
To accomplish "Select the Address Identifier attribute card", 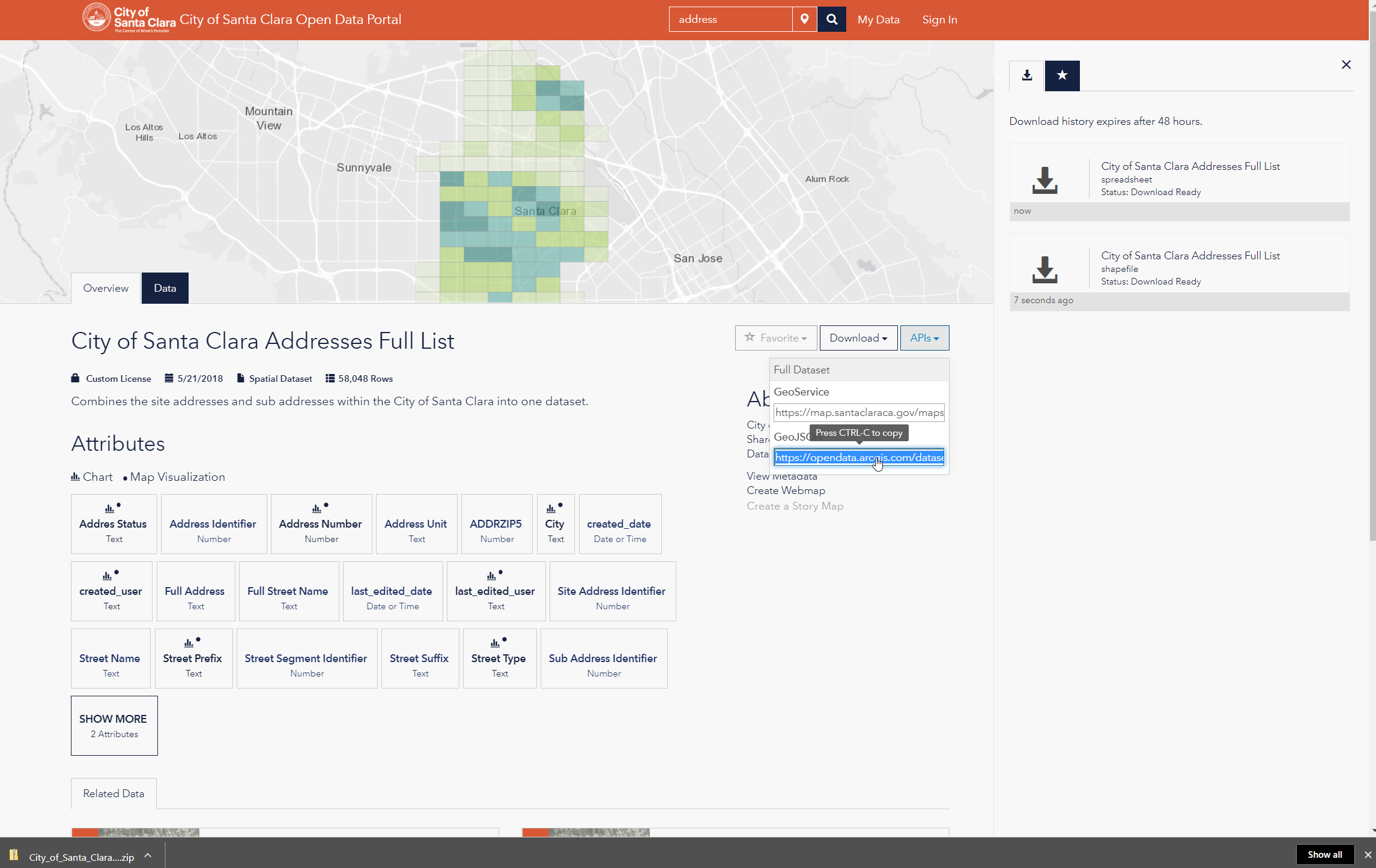I will (x=214, y=524).
